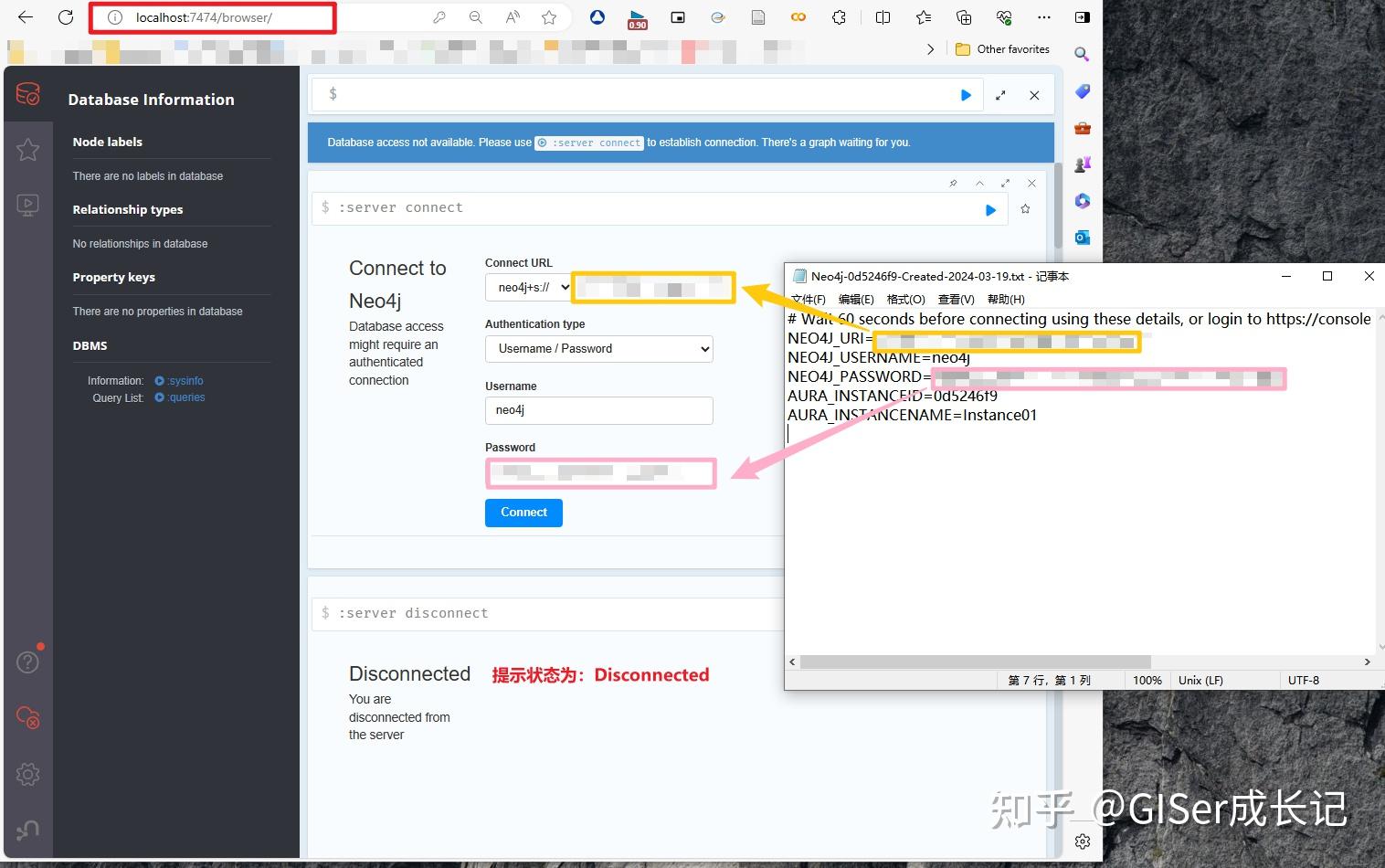1385x868 pixels.
Task: Open the Database Information sidebar panel
Action: pyautogui.click(x=27, y=92)
